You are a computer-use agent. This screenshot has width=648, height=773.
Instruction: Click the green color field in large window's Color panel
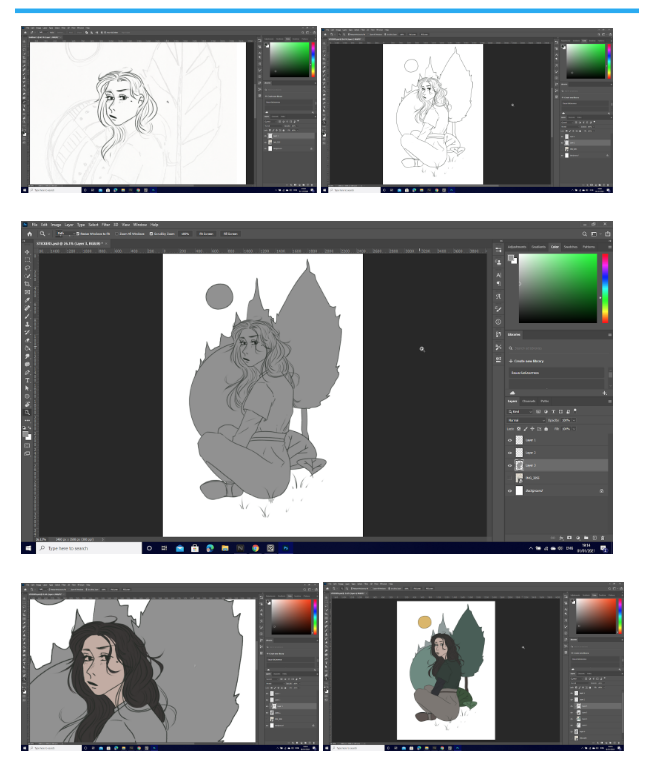(557, 288)
